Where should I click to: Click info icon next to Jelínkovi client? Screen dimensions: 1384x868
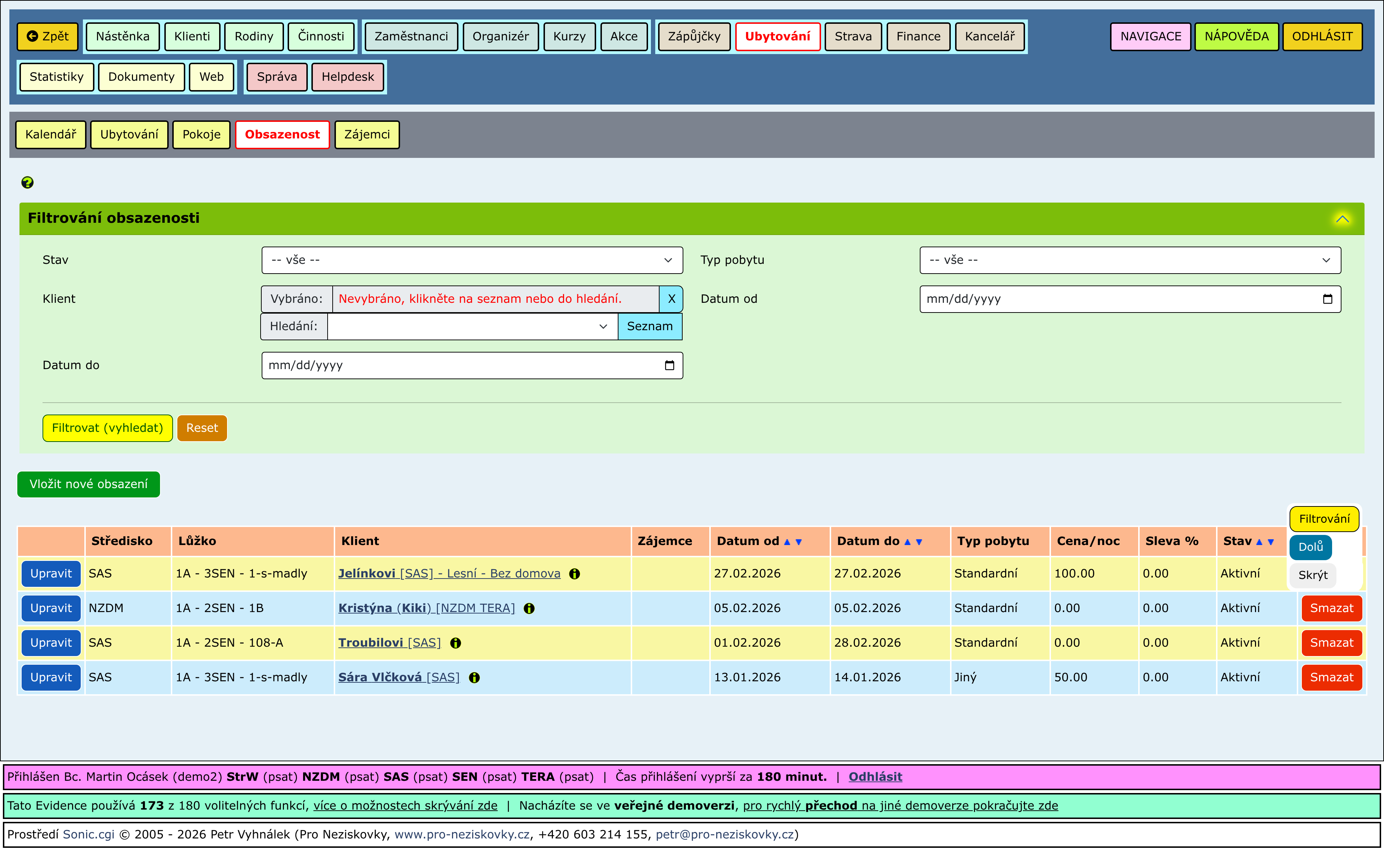point(574,573)
